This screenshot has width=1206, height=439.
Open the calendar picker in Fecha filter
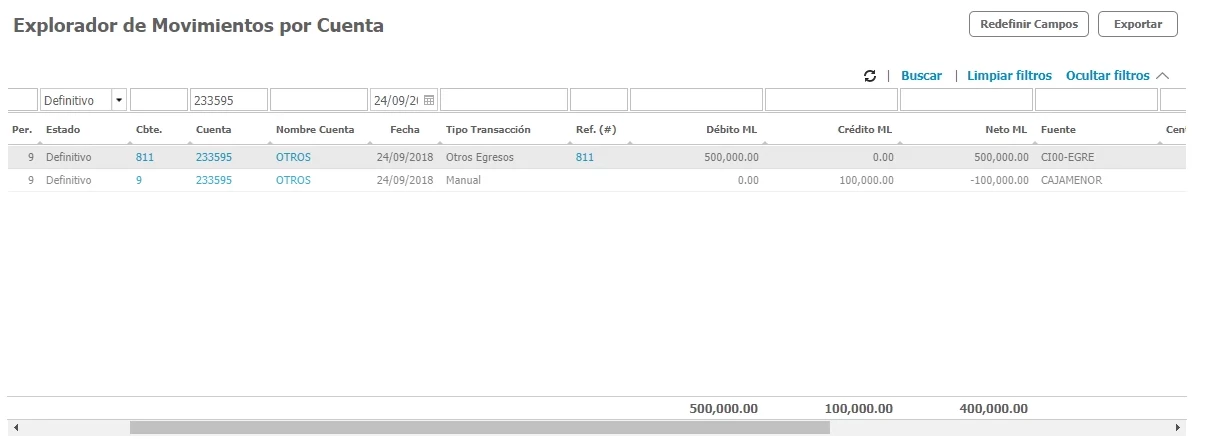[x=429, y=100]
